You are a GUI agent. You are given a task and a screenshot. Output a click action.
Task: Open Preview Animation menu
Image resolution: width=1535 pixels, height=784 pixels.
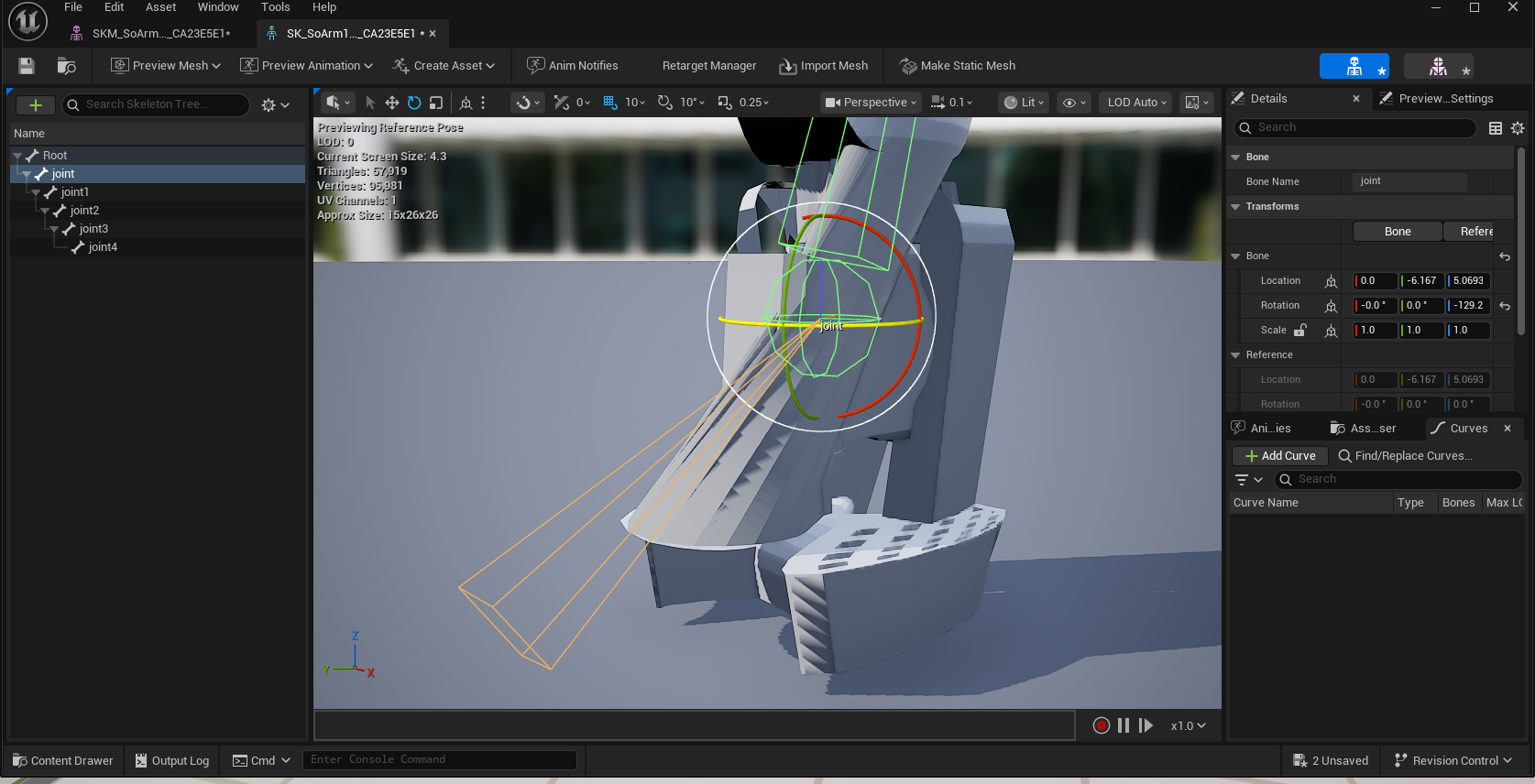(306, 66)
